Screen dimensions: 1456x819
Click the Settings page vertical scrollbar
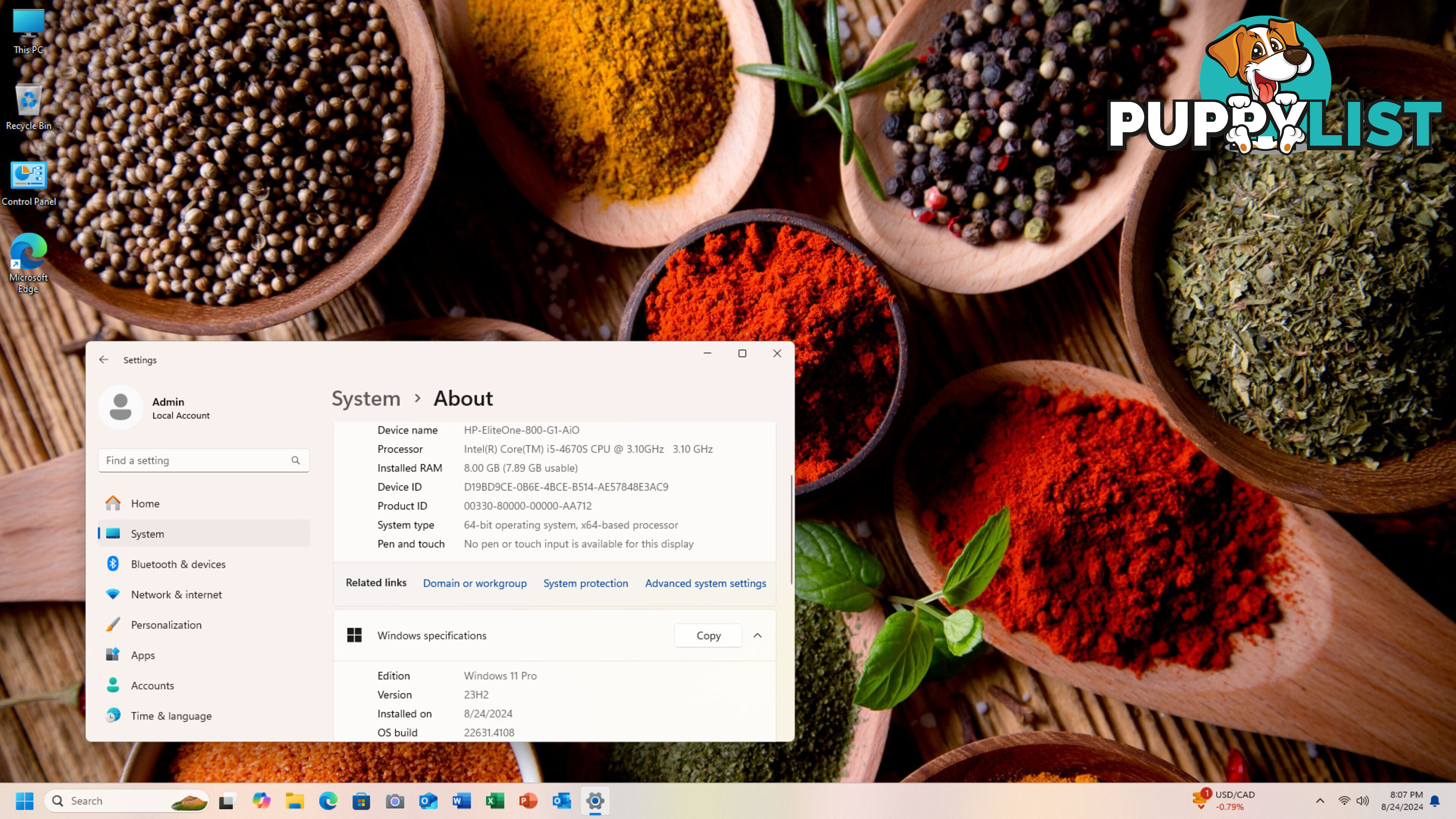pos(791,530)
